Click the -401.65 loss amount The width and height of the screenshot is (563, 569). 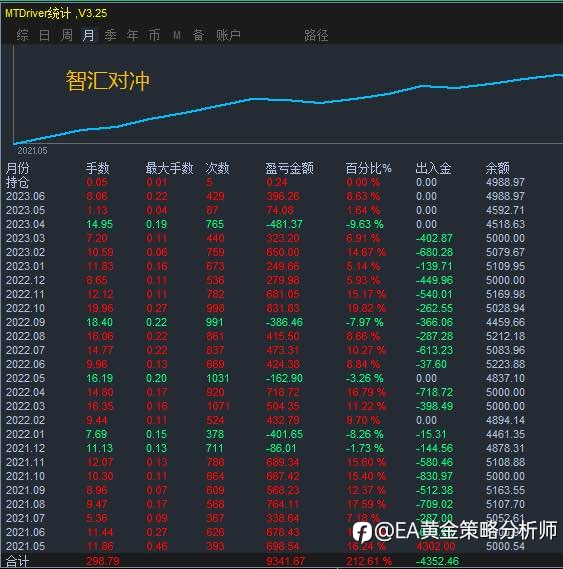284,434
